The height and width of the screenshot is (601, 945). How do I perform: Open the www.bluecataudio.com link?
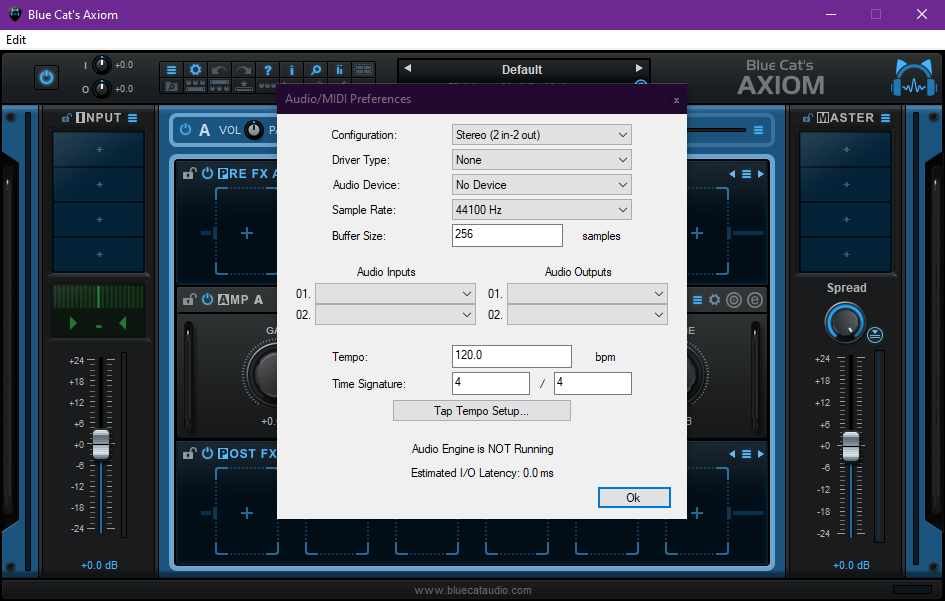coord(472,590)
